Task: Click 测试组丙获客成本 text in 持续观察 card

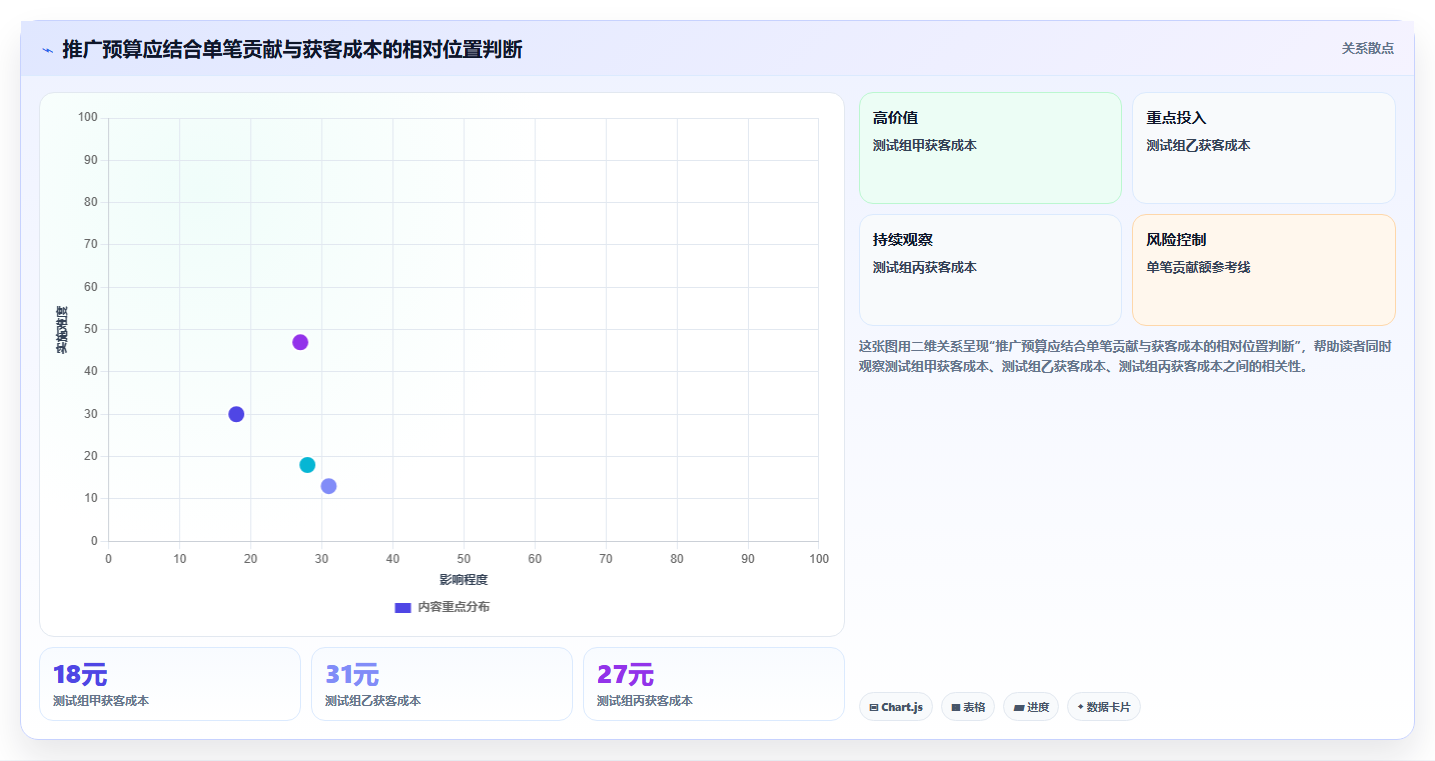Action: [x=925, y=267]
